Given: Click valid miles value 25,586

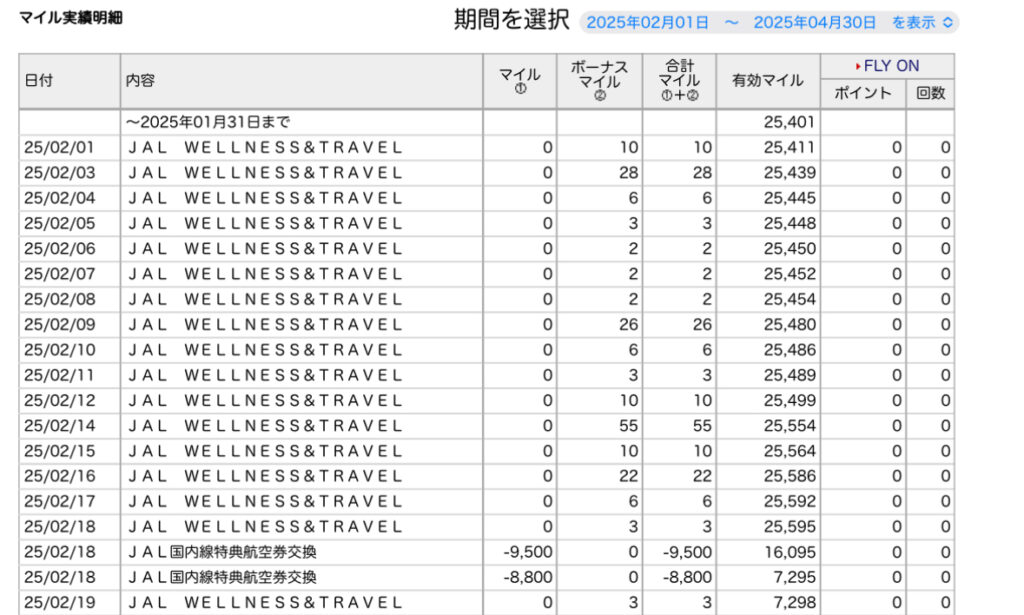Looking at the screenshot, I should [790, 477].
